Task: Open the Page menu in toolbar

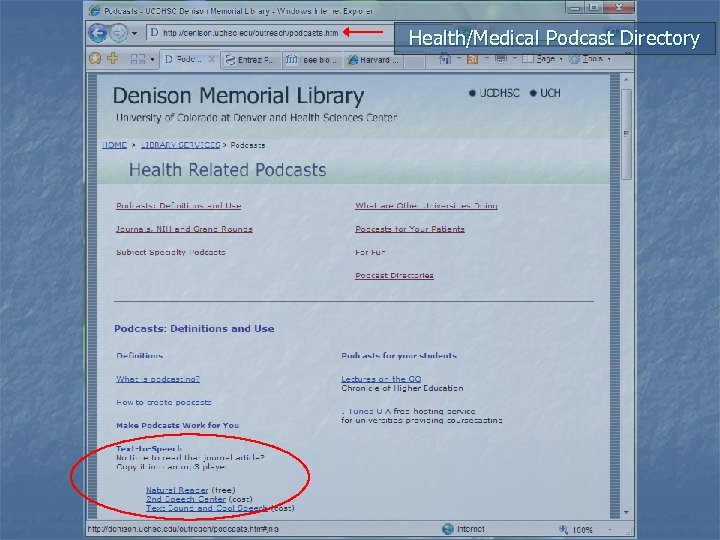Action: [541, 59]
